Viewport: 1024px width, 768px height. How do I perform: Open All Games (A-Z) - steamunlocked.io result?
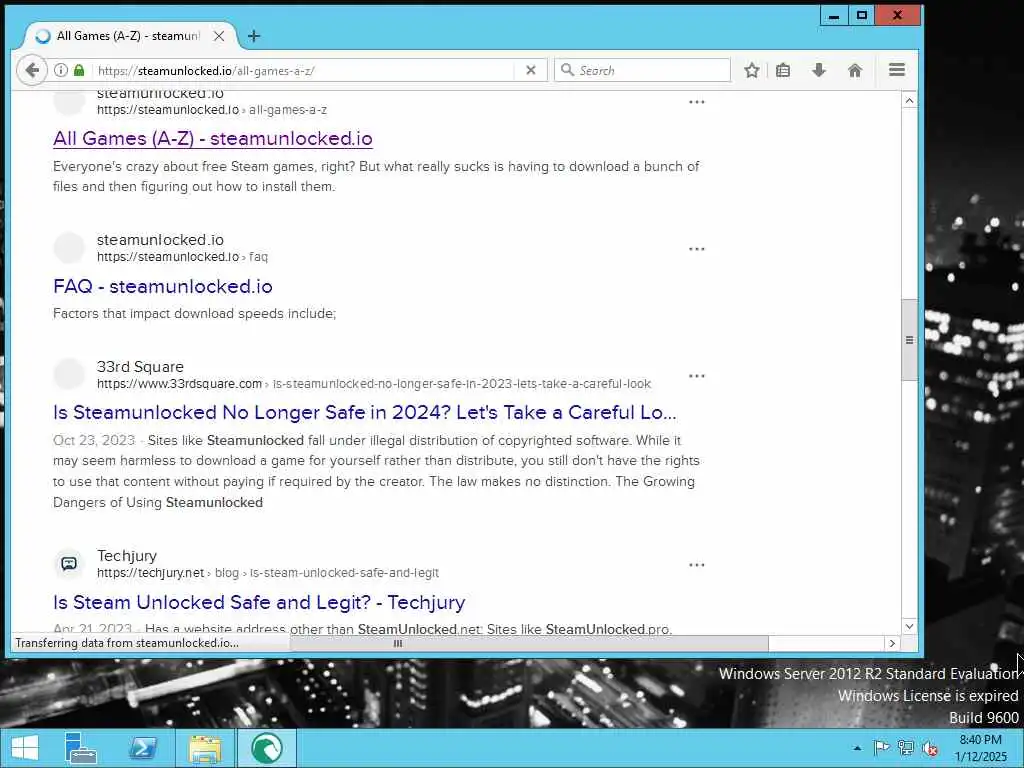tap(213, 138)
